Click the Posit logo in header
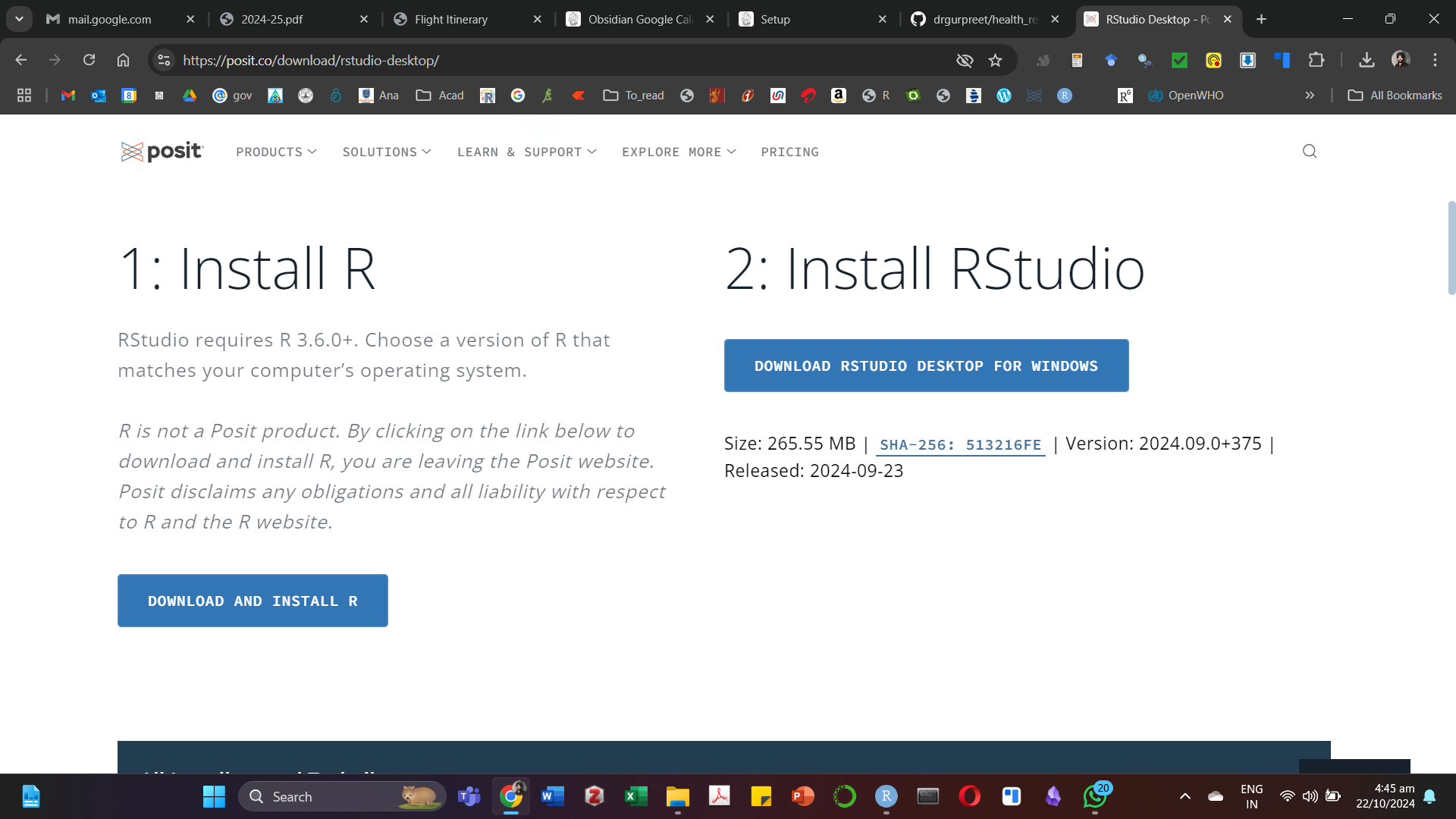Screen dimensions: 1456x819 coord(162,152)
